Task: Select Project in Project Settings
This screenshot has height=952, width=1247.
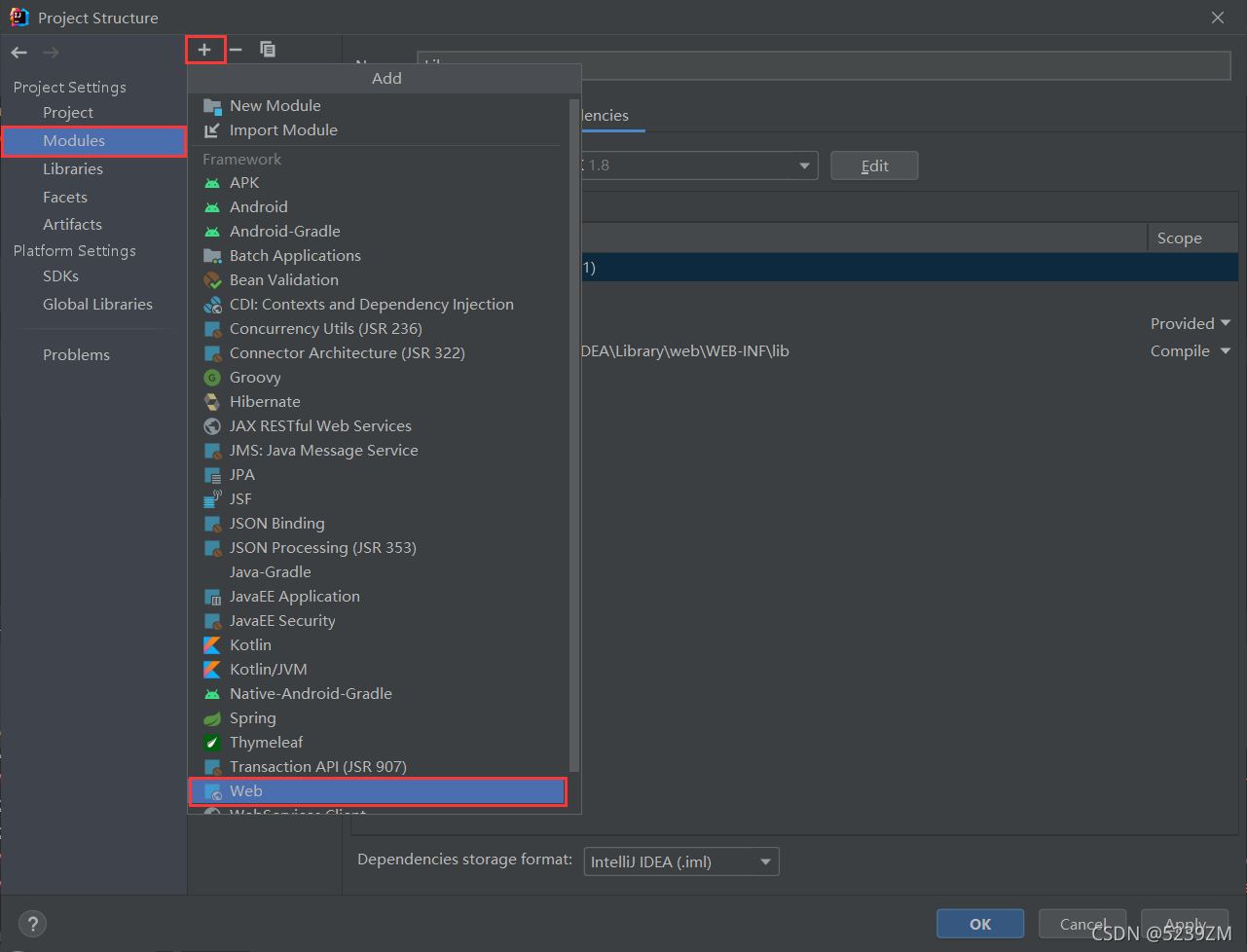Action: pos(68,113)
